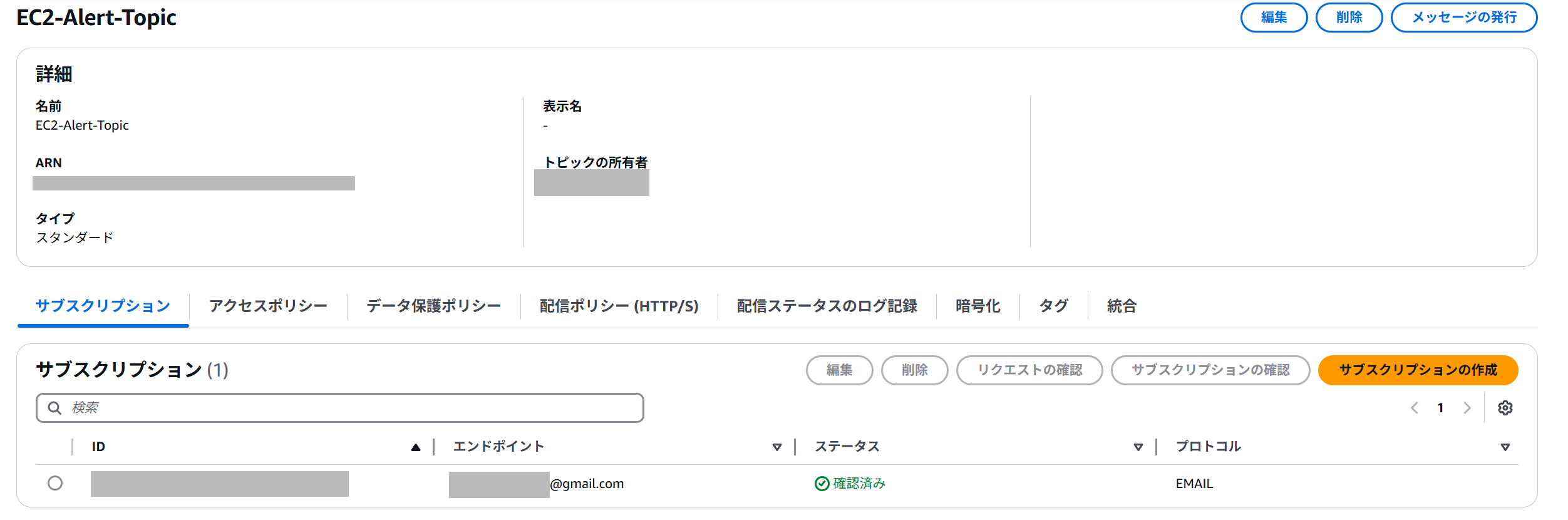1568x520 pixels.
Task: Select the サブスクリプション tab
Action: pos(103,306)
